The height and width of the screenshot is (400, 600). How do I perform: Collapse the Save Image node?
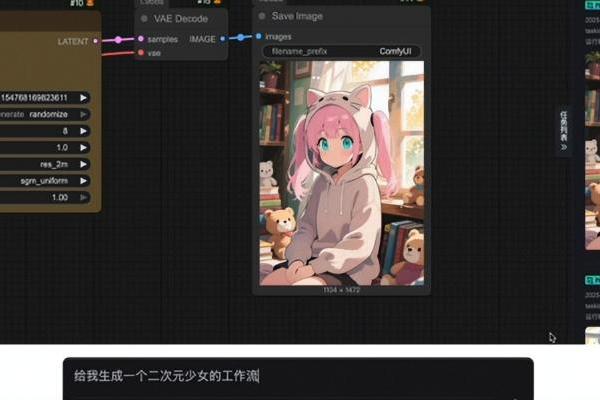[x=262, y=16]
